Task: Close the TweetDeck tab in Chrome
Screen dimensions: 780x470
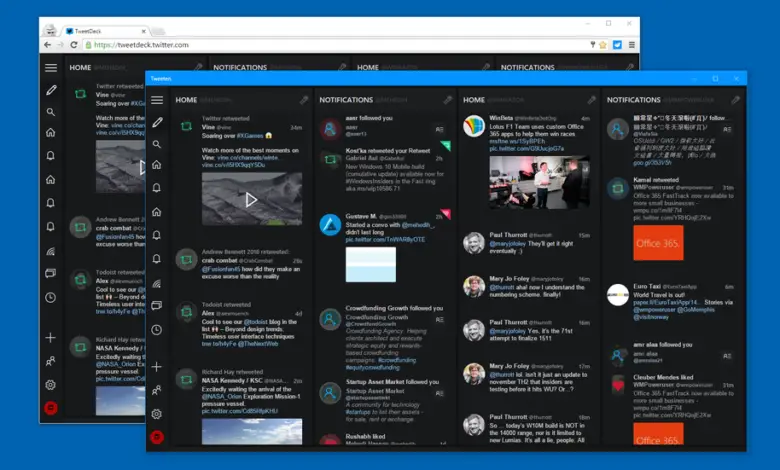Action: (143, 31)
